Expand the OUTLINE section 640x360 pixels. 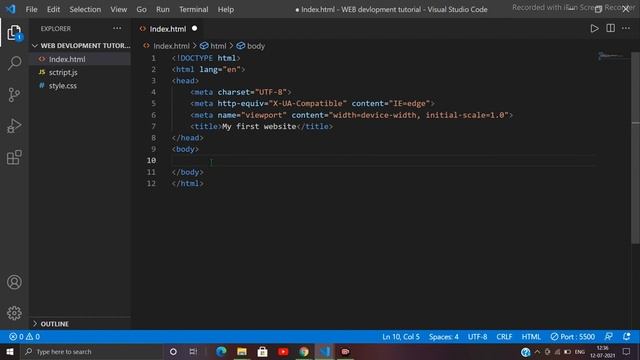point(81,324)
